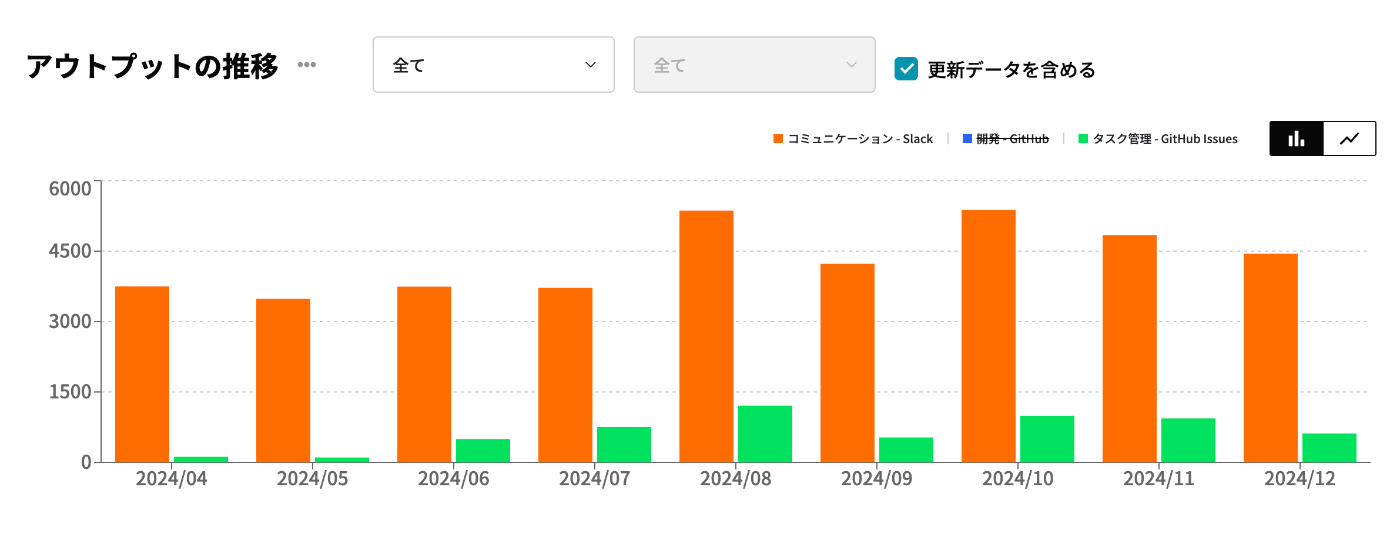Toggle タスク管理 - GitHub Issues legend series

click(1157, 139)
